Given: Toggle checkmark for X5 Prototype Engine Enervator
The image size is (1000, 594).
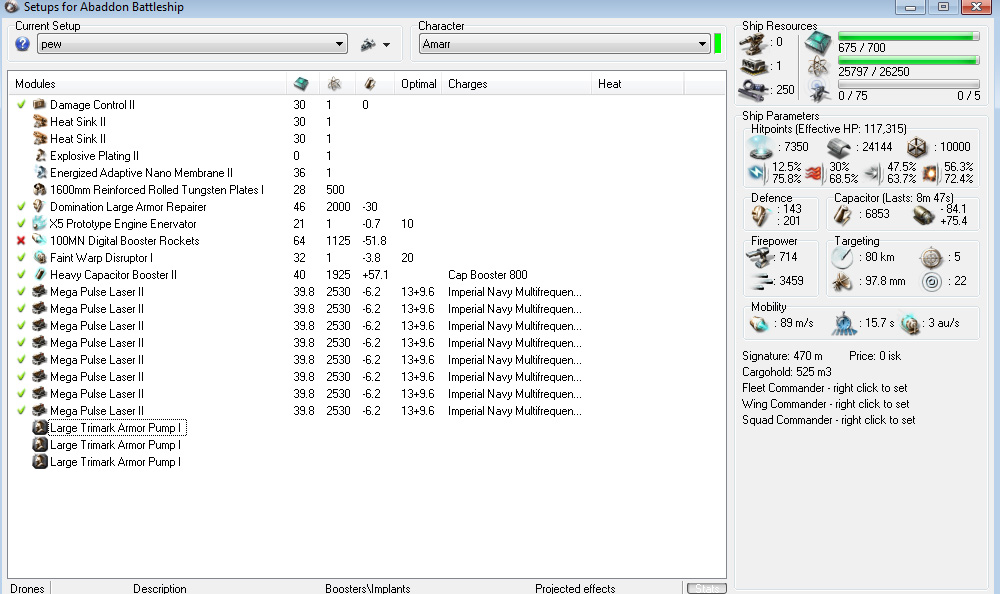Looking at the screenshot, I should 21,223.
